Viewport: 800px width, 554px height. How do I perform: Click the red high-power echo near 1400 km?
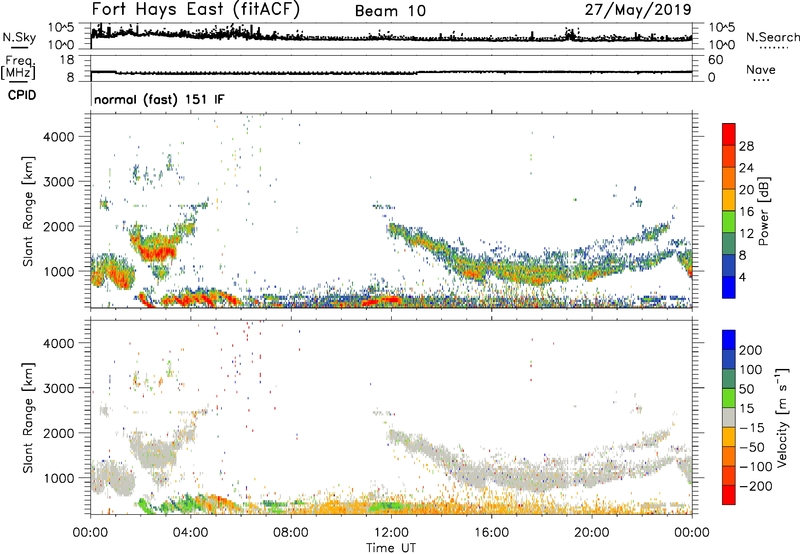pos(159,251)
